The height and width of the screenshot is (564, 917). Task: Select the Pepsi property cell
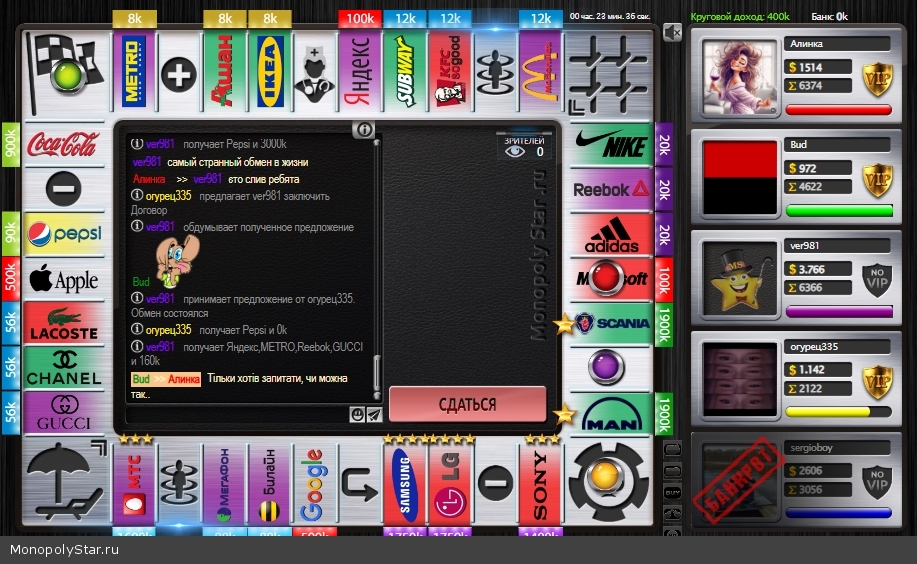pos(64,234)
